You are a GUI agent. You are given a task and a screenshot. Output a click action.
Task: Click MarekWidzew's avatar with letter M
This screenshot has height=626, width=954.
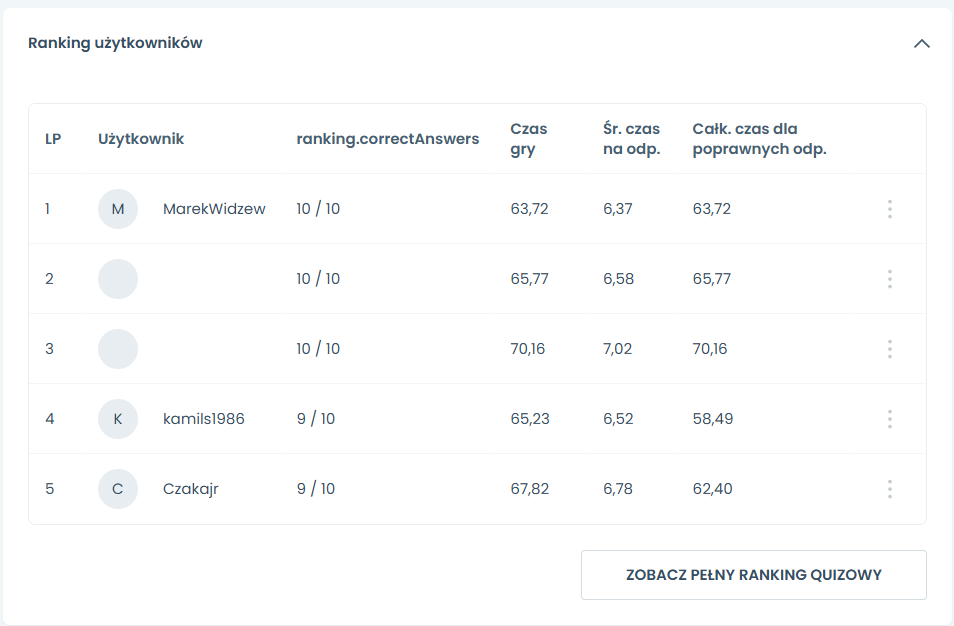tap(118, 209)
